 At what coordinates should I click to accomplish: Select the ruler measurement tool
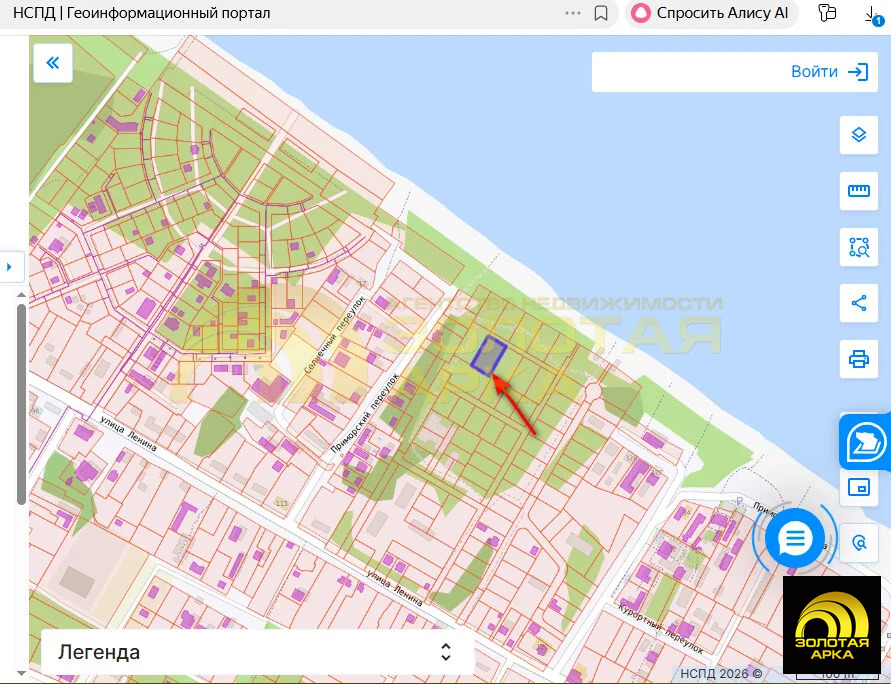tap(859, 191)
